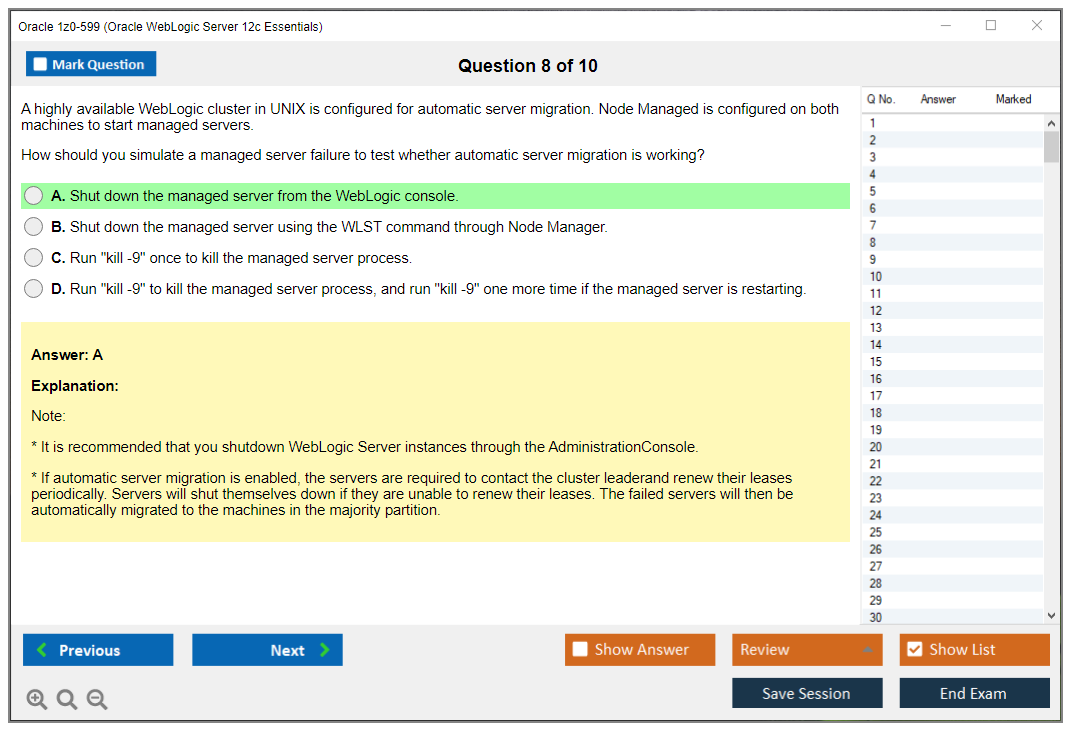Click the Mark Question flag icon
Screen dimensions: 1075x735
(39, 63)
